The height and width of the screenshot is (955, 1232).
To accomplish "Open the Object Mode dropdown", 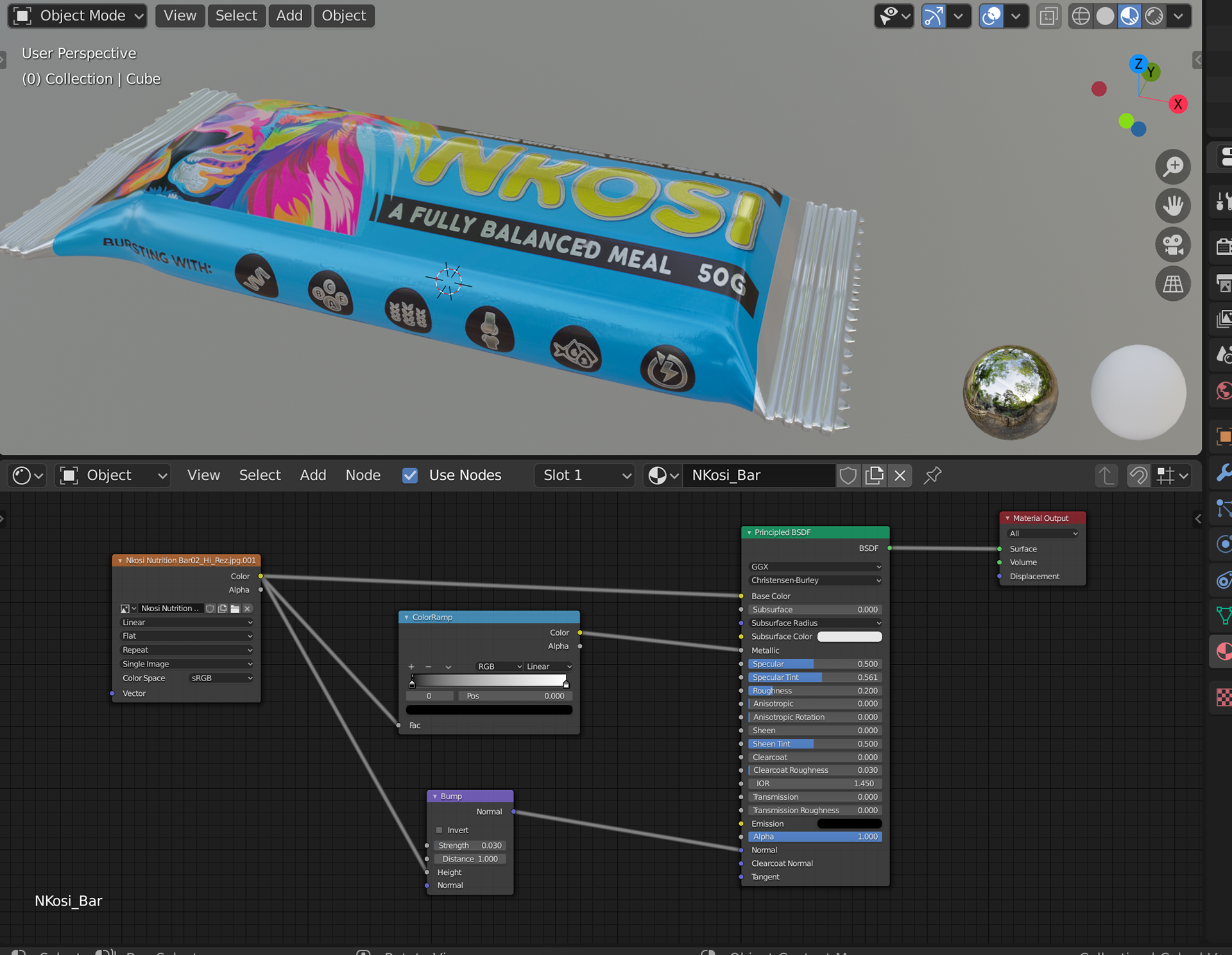I will tap(77, 16).
